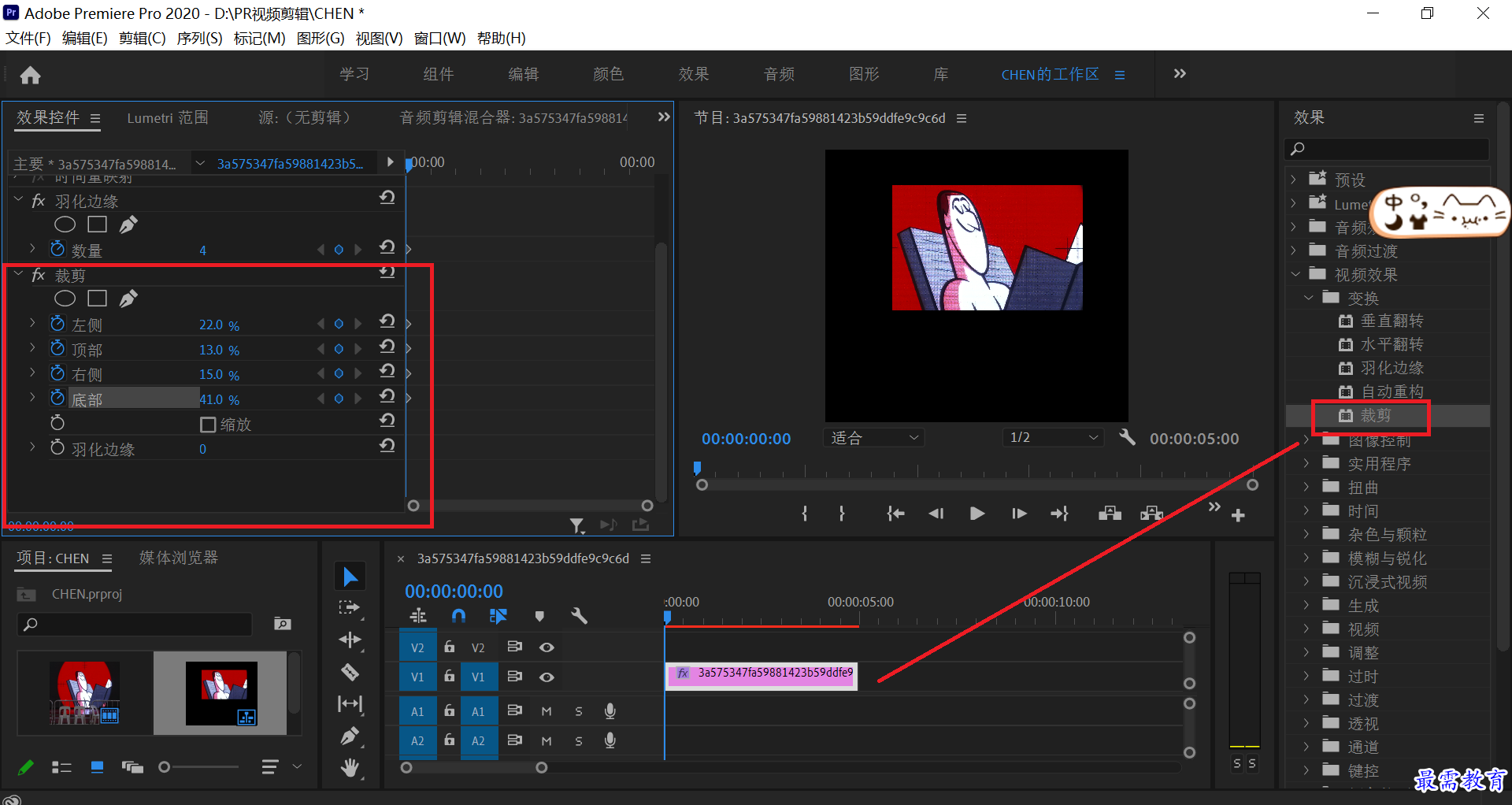Viewport: 1512px width, 805px height.
Task: Add a marker in the timeline
Action: click(539, 616)
